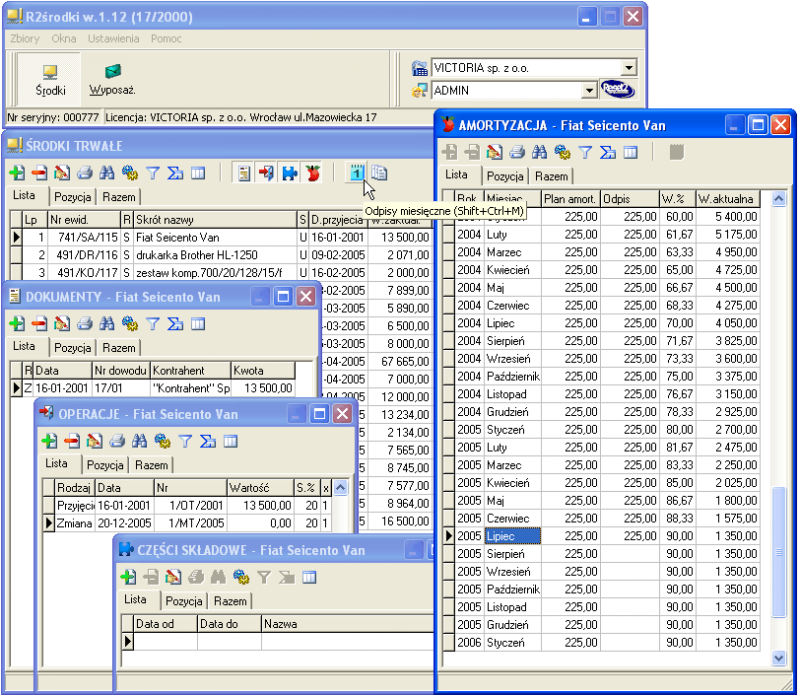Open the Ustawienia menu
The width and height of the screenshot is (800, 695).
click(113, 39)
